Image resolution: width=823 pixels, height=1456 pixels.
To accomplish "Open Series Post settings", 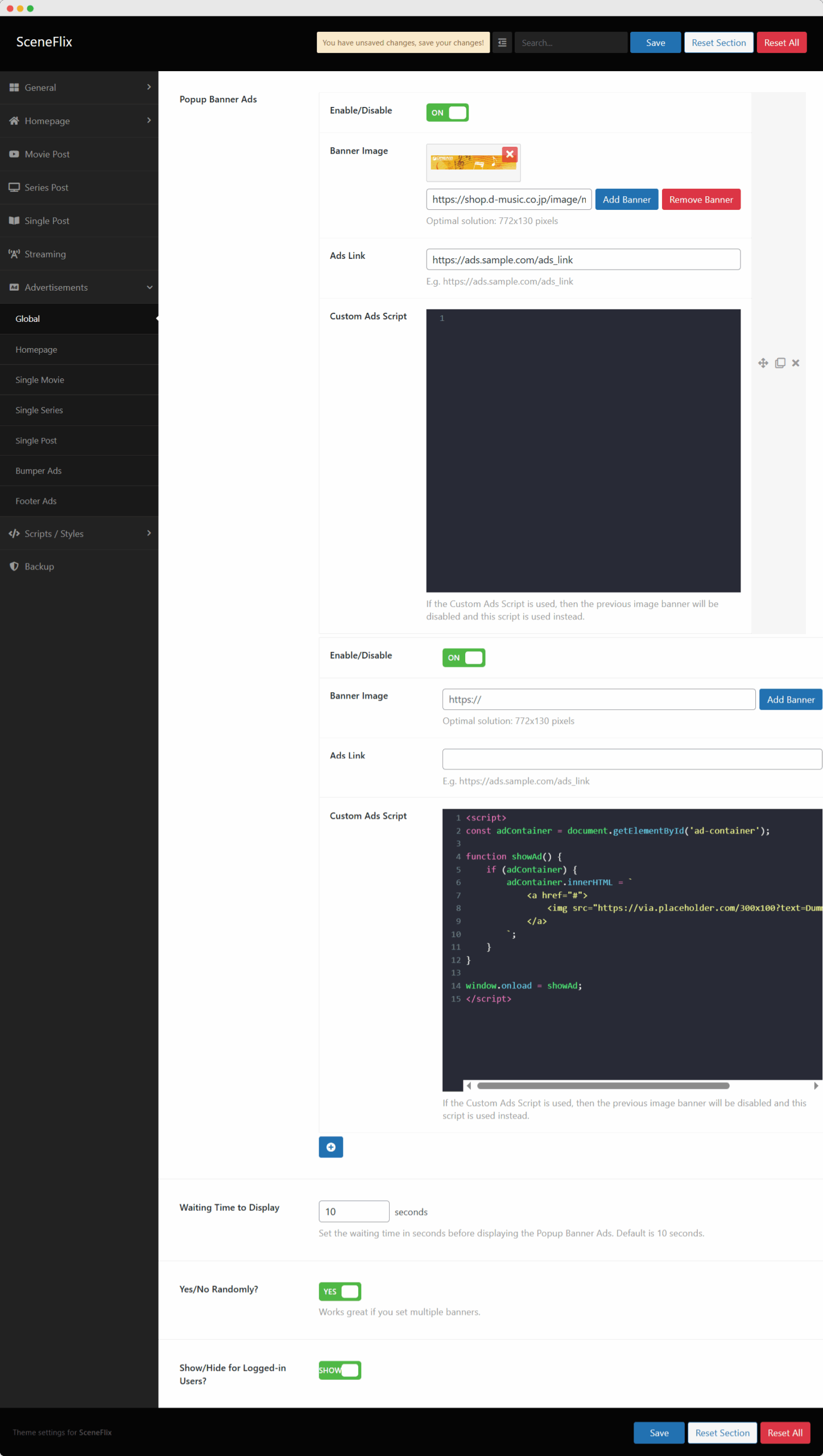I will pyautogui.click(x=79, y=187).
